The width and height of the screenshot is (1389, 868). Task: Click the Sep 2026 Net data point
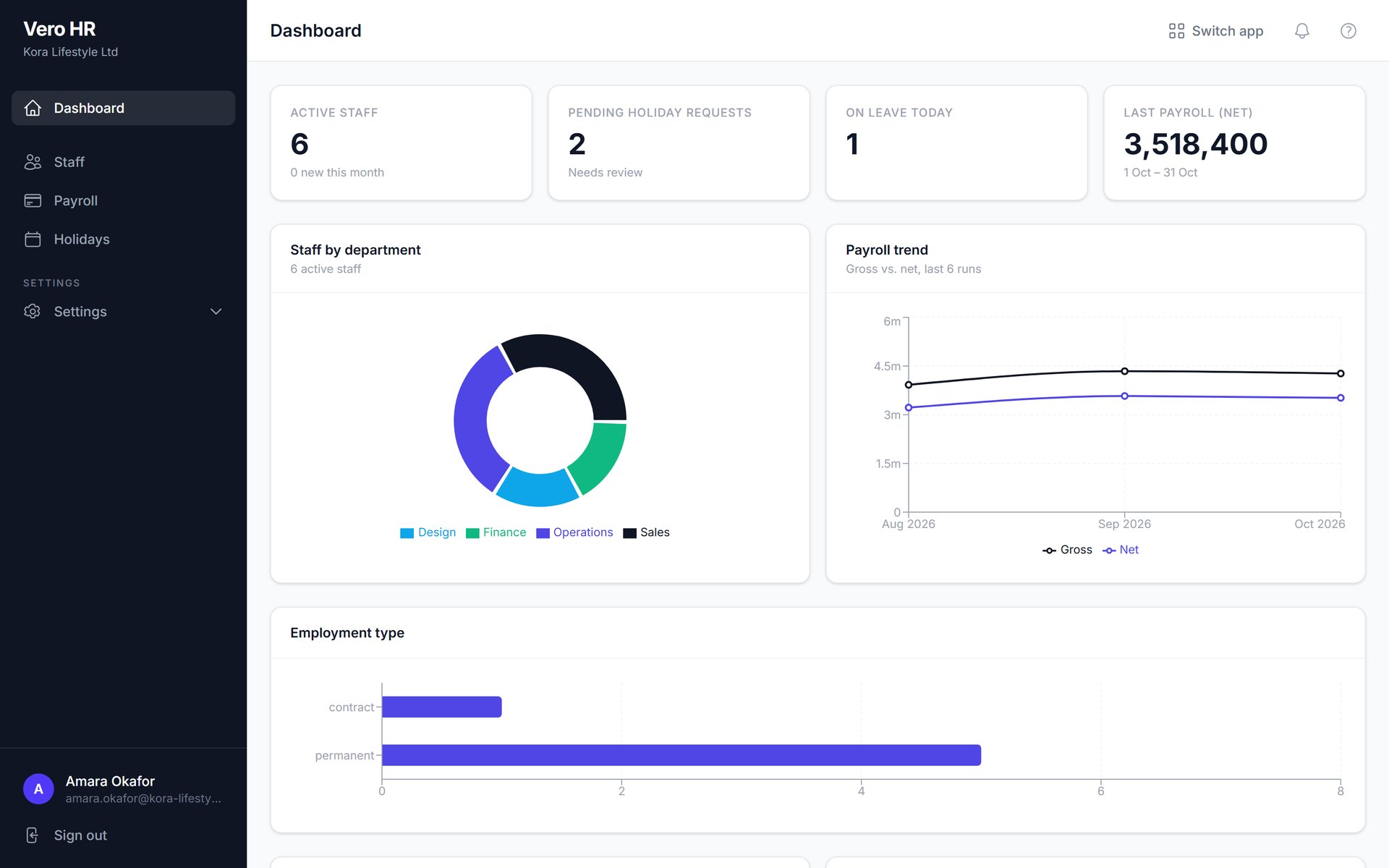coord(1124,396)
